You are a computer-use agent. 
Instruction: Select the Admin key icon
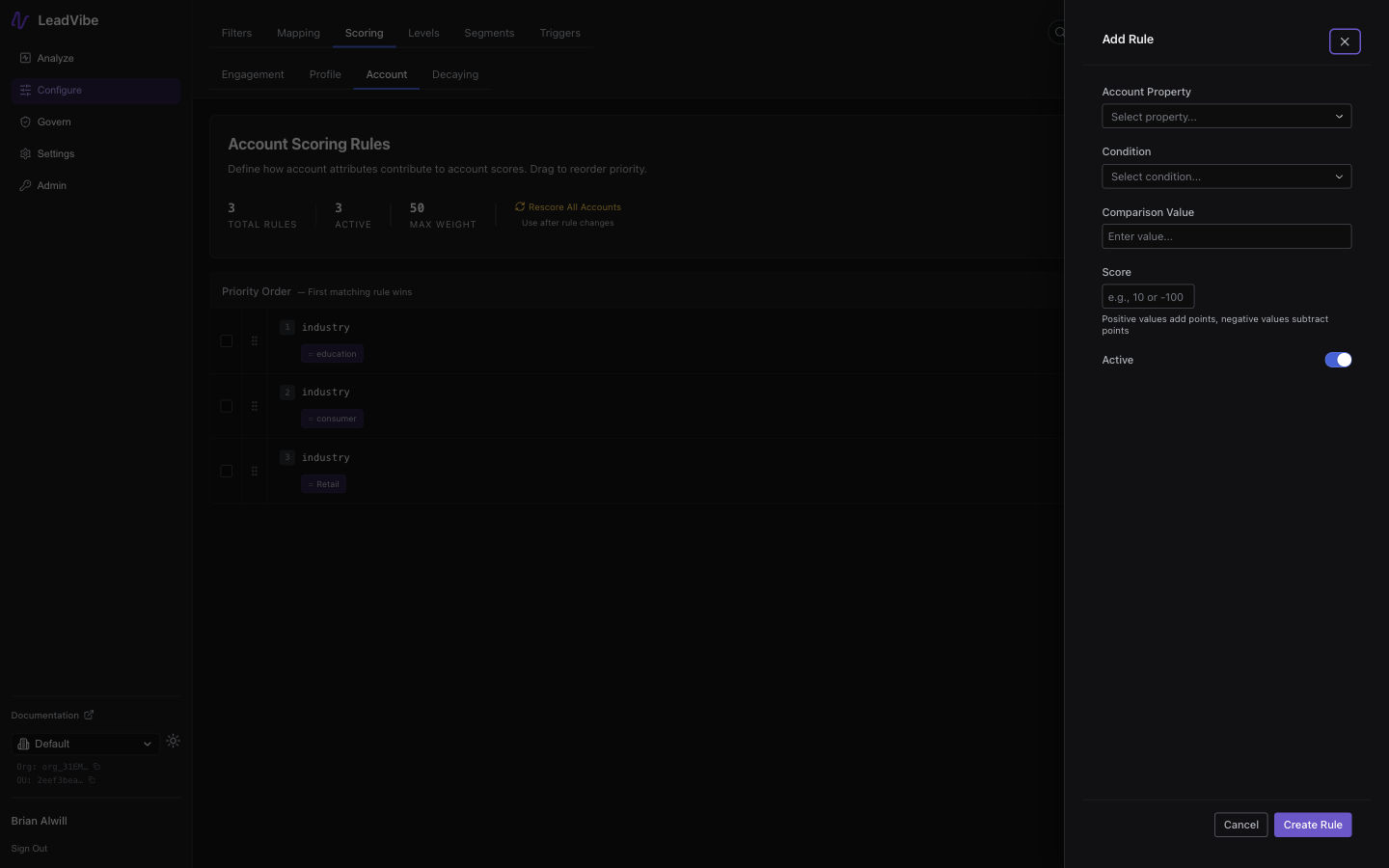24,185
